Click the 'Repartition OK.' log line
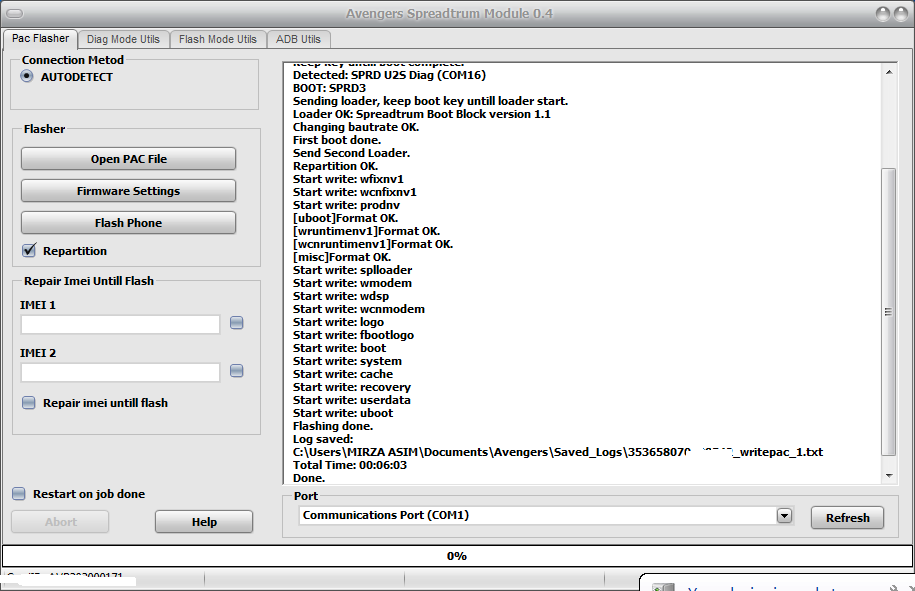Screen dimensions: 915x591 click(x=335, y=166)
